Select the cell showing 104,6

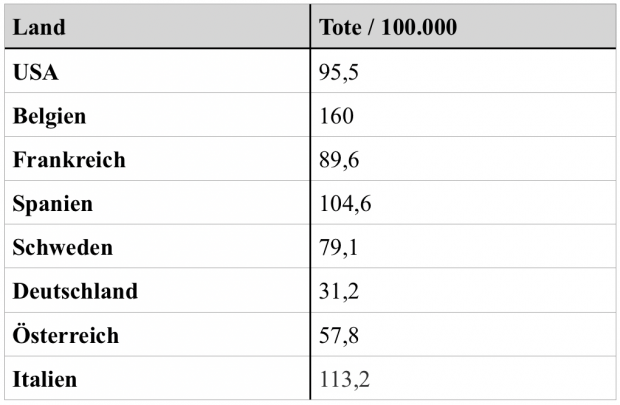[x=345, y=204]
